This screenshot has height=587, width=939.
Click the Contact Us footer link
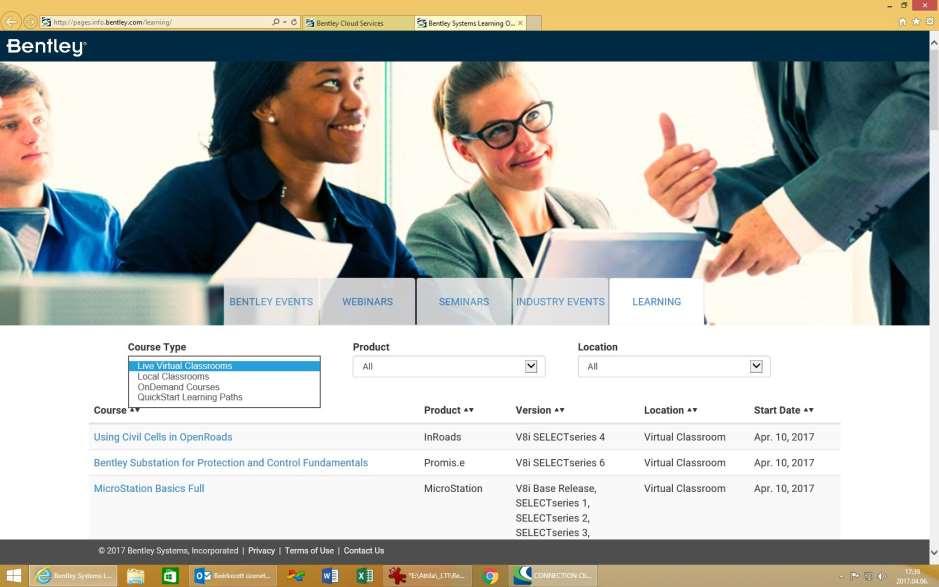pyautogui.click(x=364, y=550)
